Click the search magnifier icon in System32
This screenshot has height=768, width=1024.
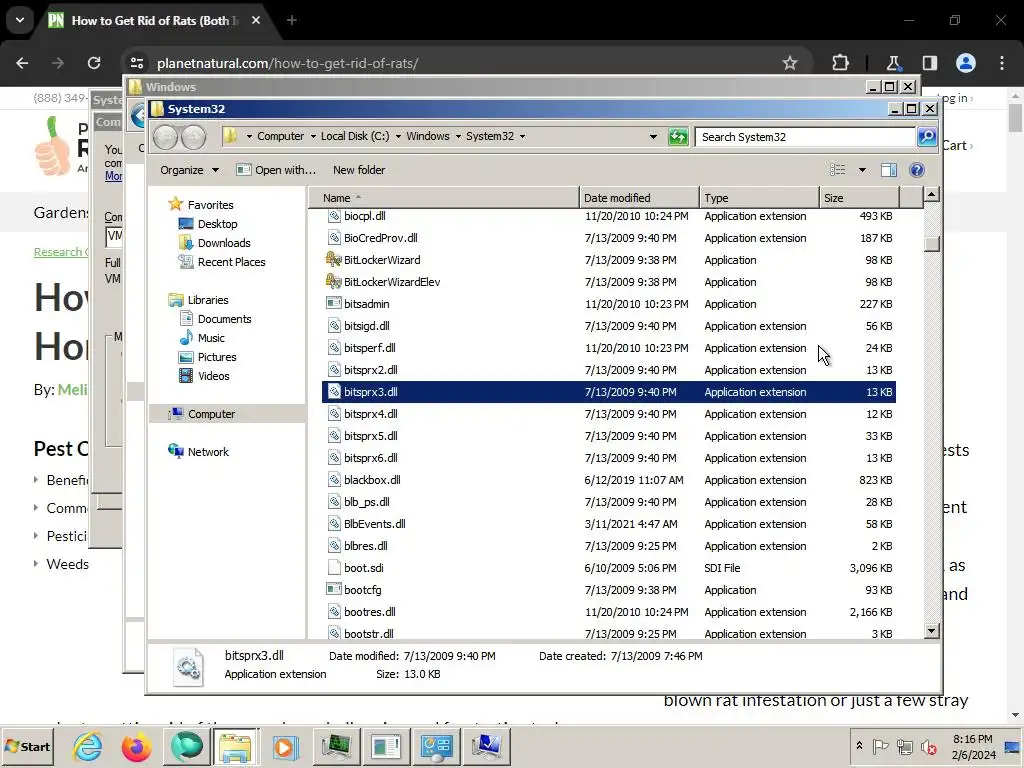[927, 136]
